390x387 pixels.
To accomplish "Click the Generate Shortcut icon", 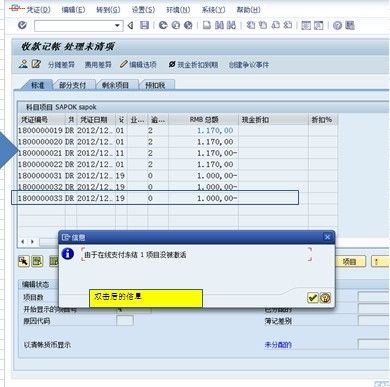I will tap(318, 25).
